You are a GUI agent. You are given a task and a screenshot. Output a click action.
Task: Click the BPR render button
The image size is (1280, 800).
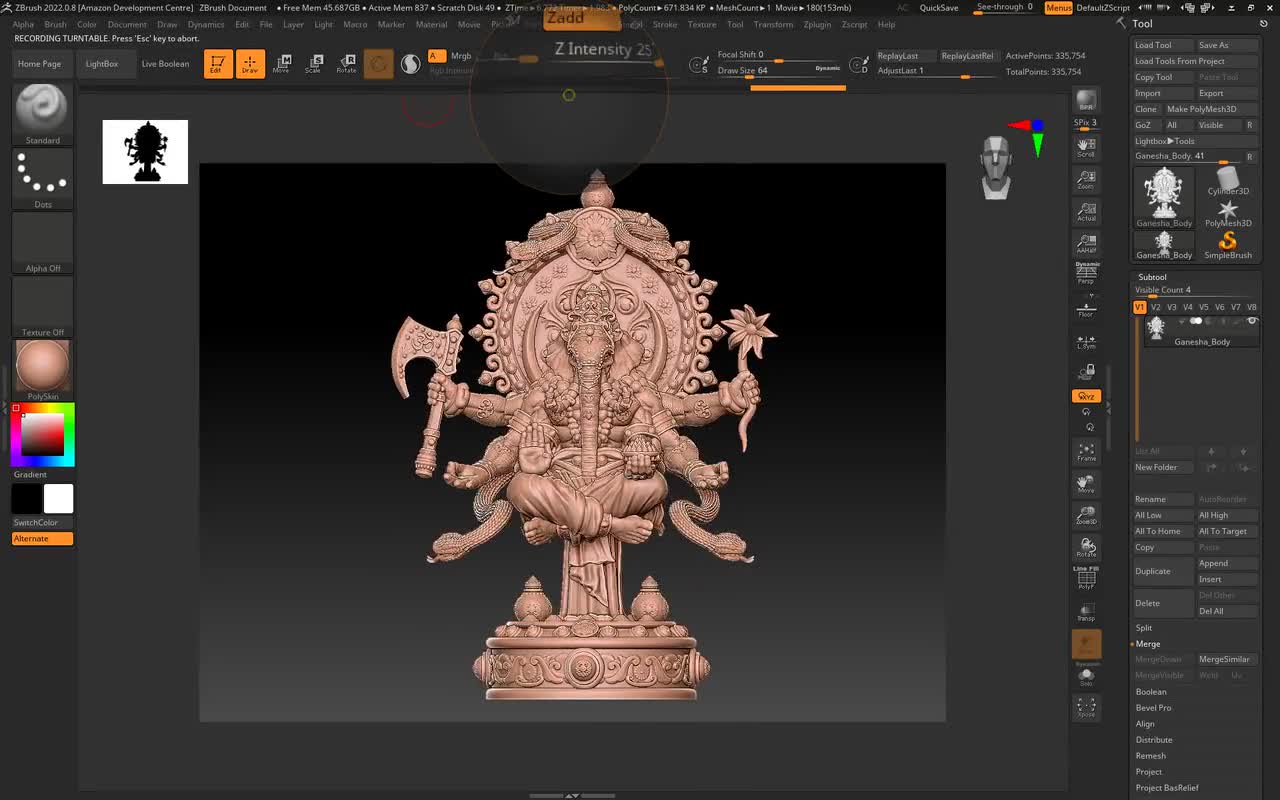(1086, 101)
